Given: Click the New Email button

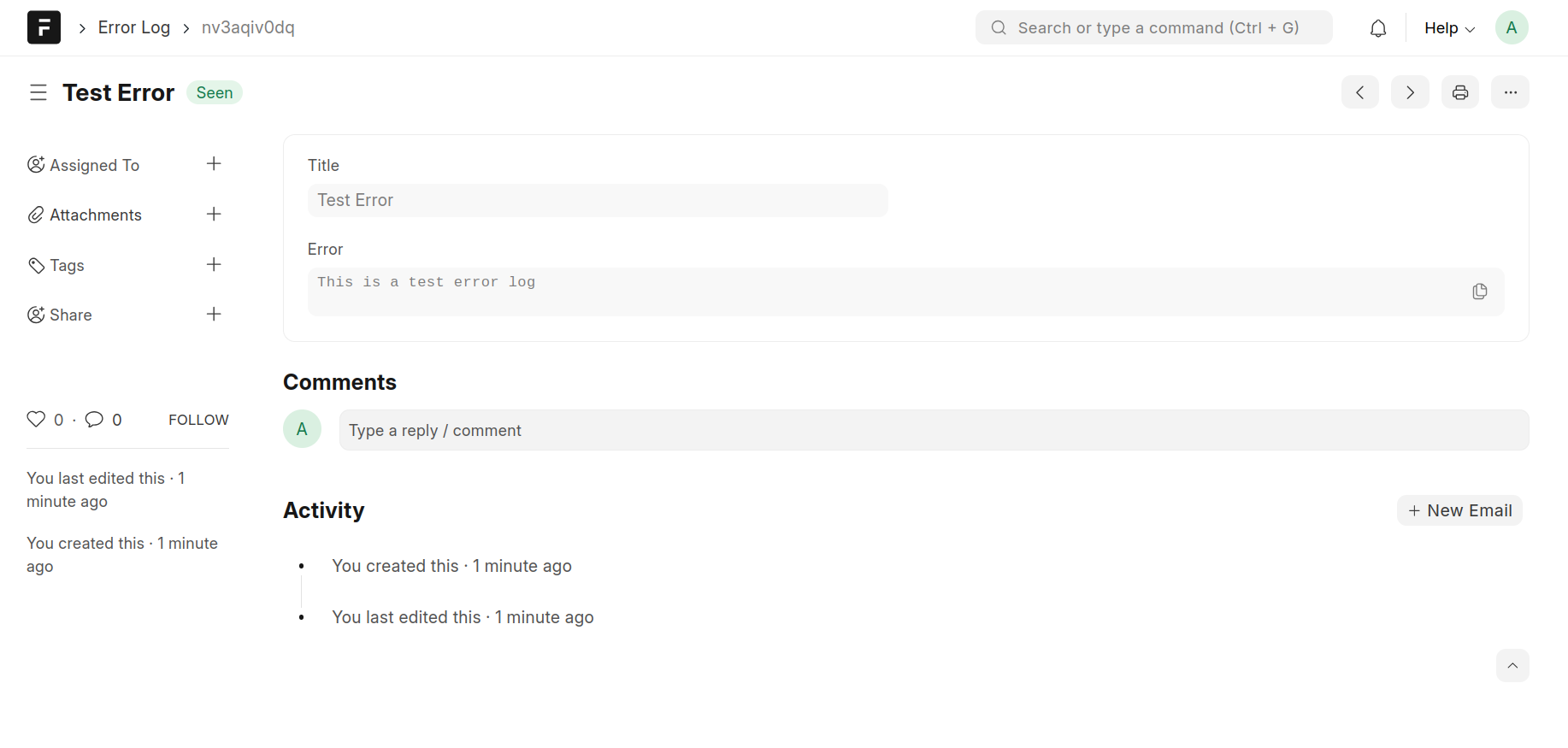Looking at the screenshot, I should pyautogui.click(x=1459, y=510).
